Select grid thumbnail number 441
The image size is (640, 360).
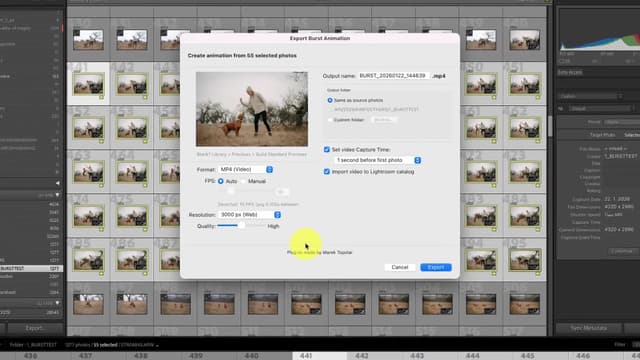point(88,83)
